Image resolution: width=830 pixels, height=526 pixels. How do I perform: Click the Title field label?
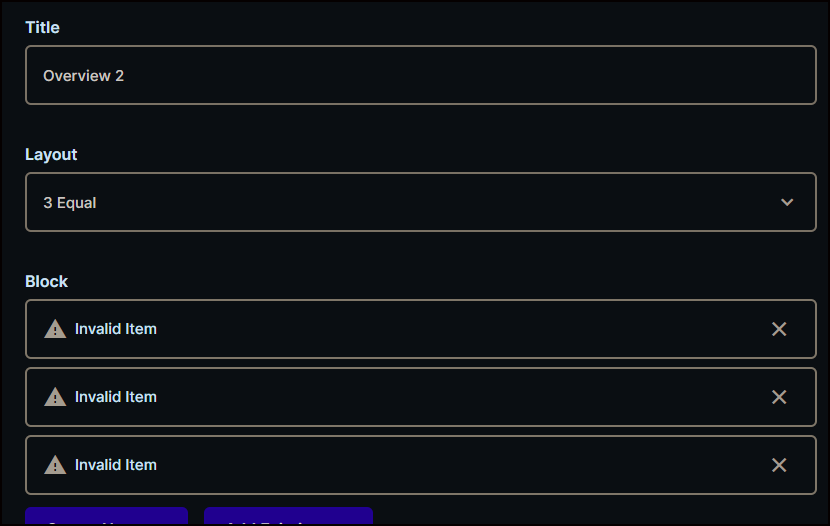tap(42, 28)
